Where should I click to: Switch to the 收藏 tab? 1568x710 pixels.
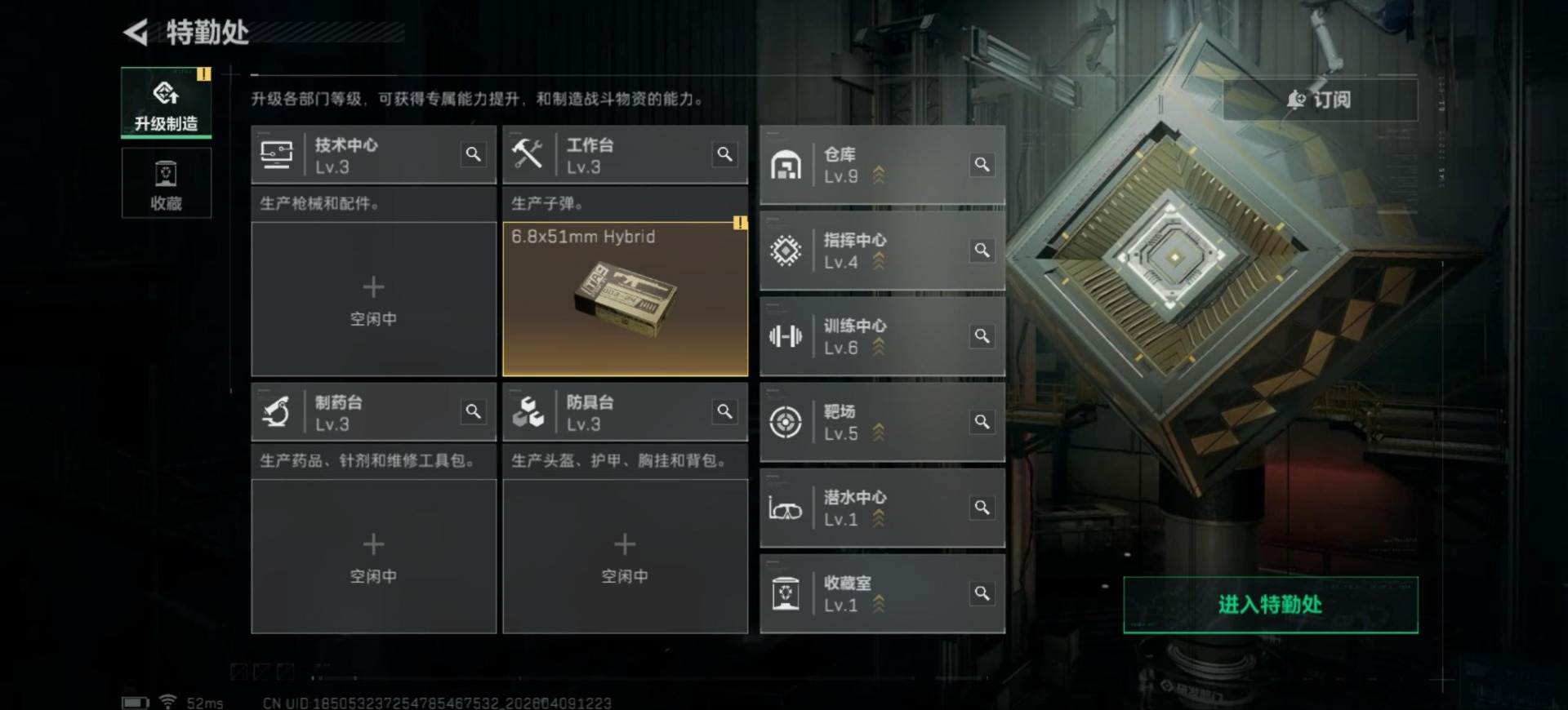click(x=167, y=184)
